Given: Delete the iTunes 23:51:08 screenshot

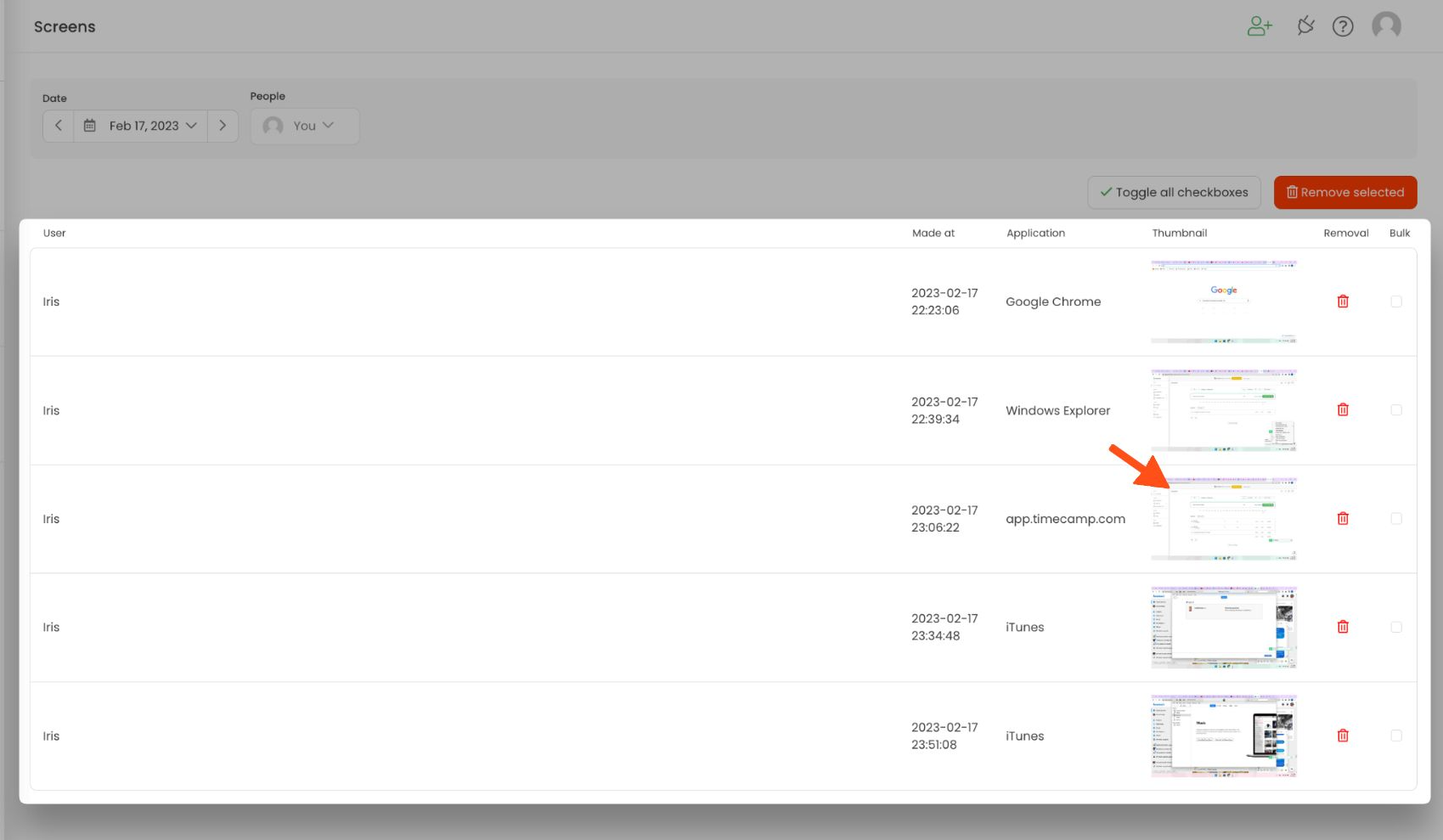Looking at the screenshot, I should pos(1343,736).
